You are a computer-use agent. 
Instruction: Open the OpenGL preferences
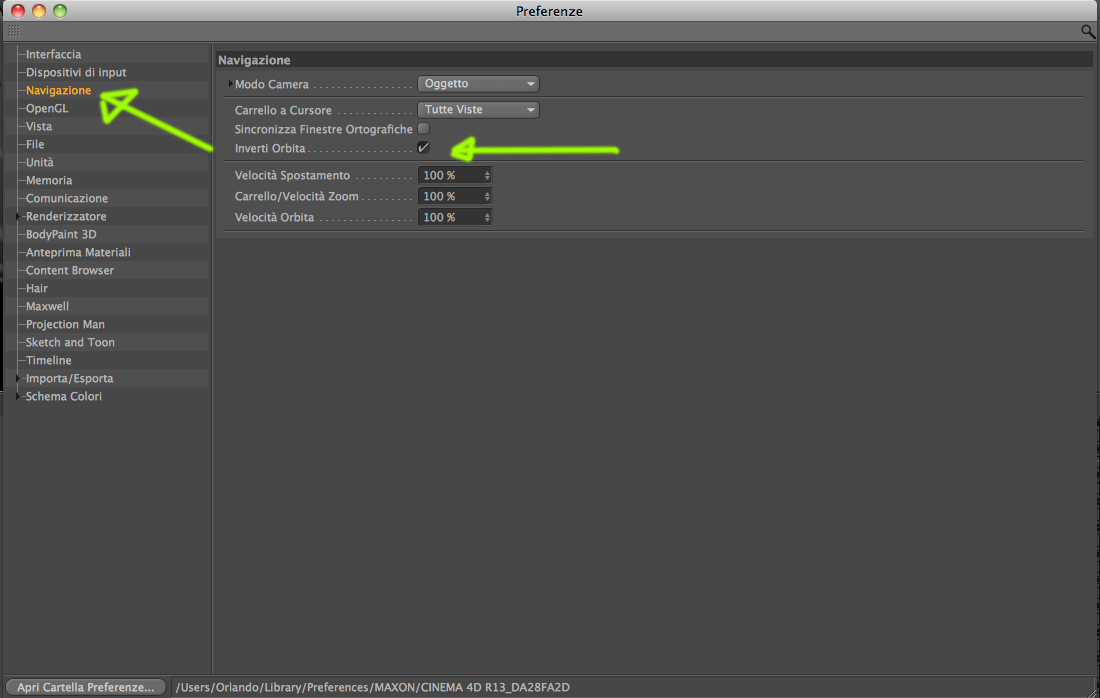pyautogui.click(x=47, y=108)
